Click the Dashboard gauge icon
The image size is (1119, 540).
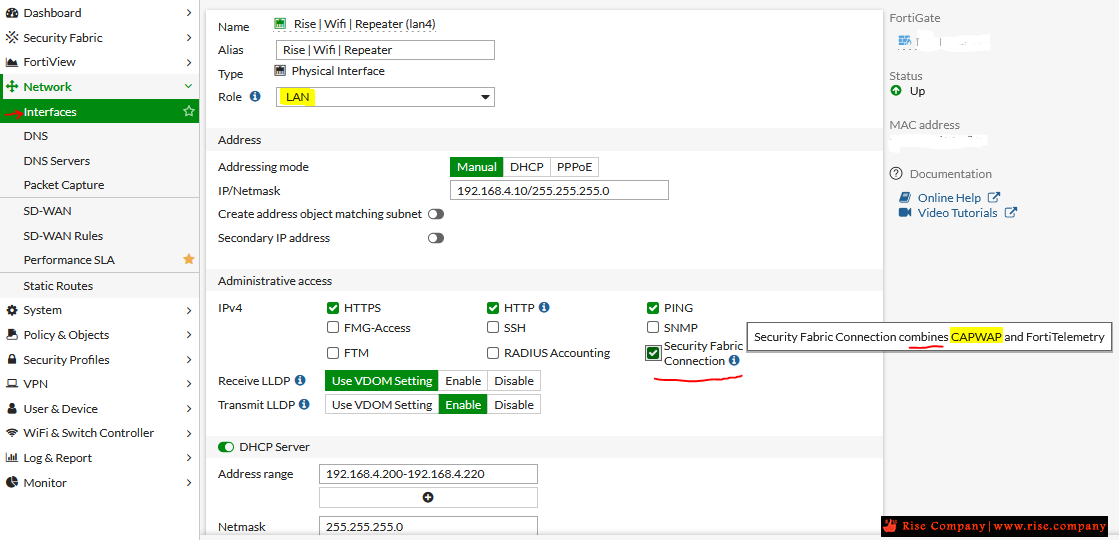click(x=11, y=13)
